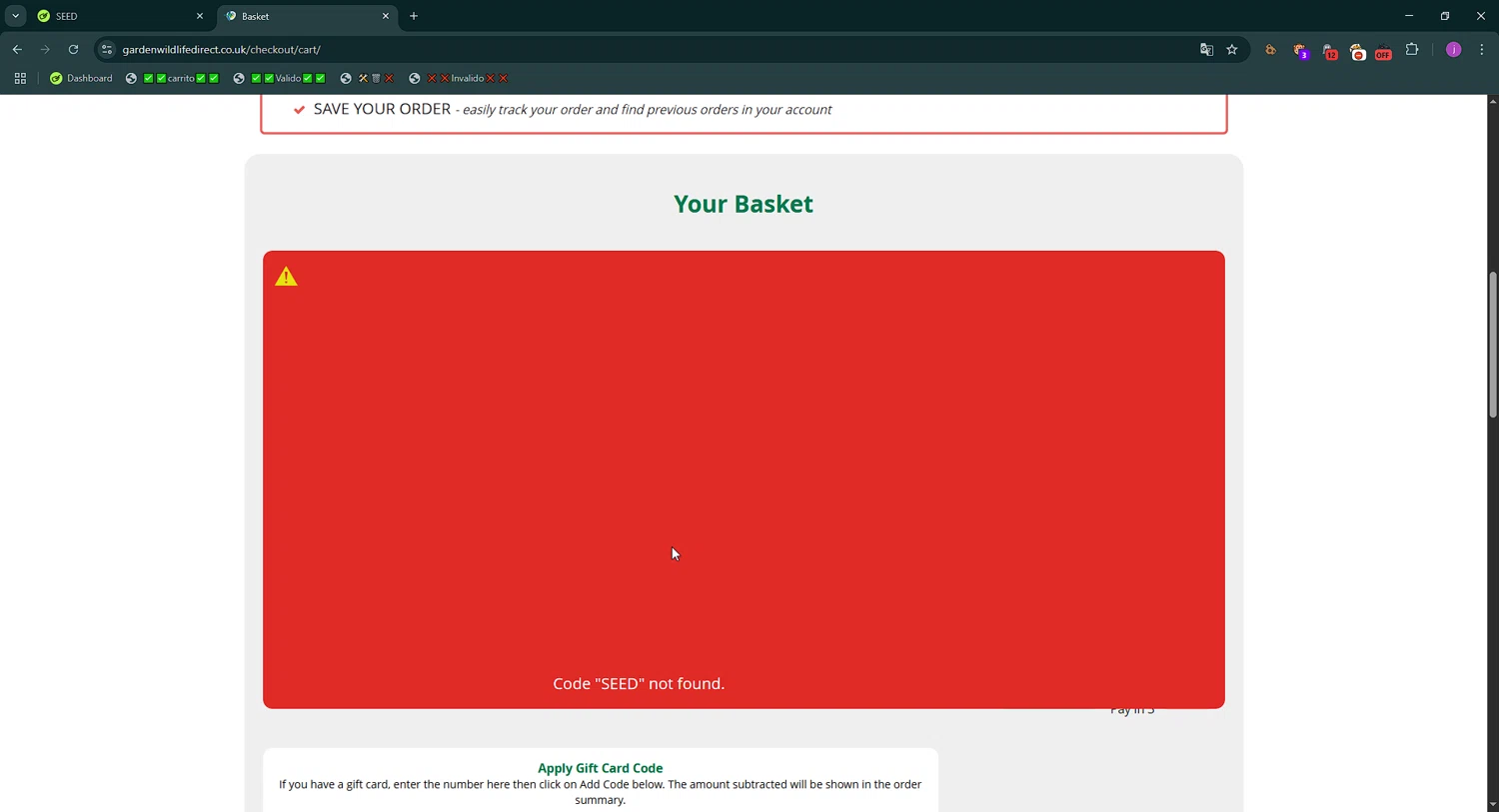
Task: Go back to previous page
Action: point(17,49)
